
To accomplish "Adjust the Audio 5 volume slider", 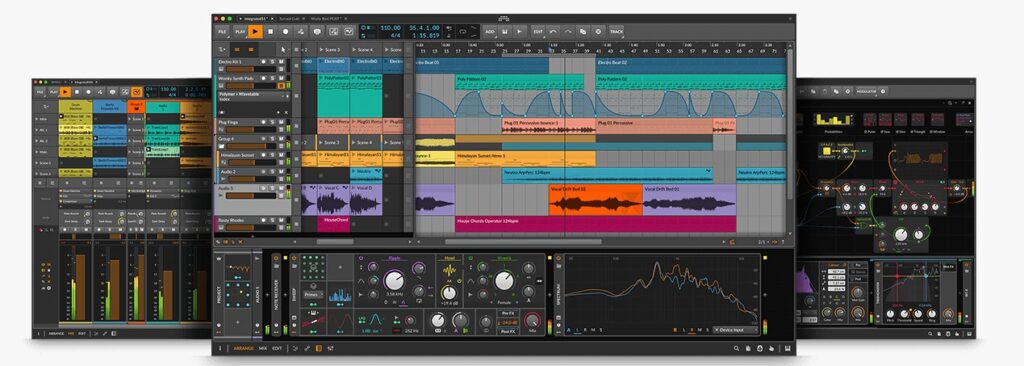I will [x=251, y=196].
